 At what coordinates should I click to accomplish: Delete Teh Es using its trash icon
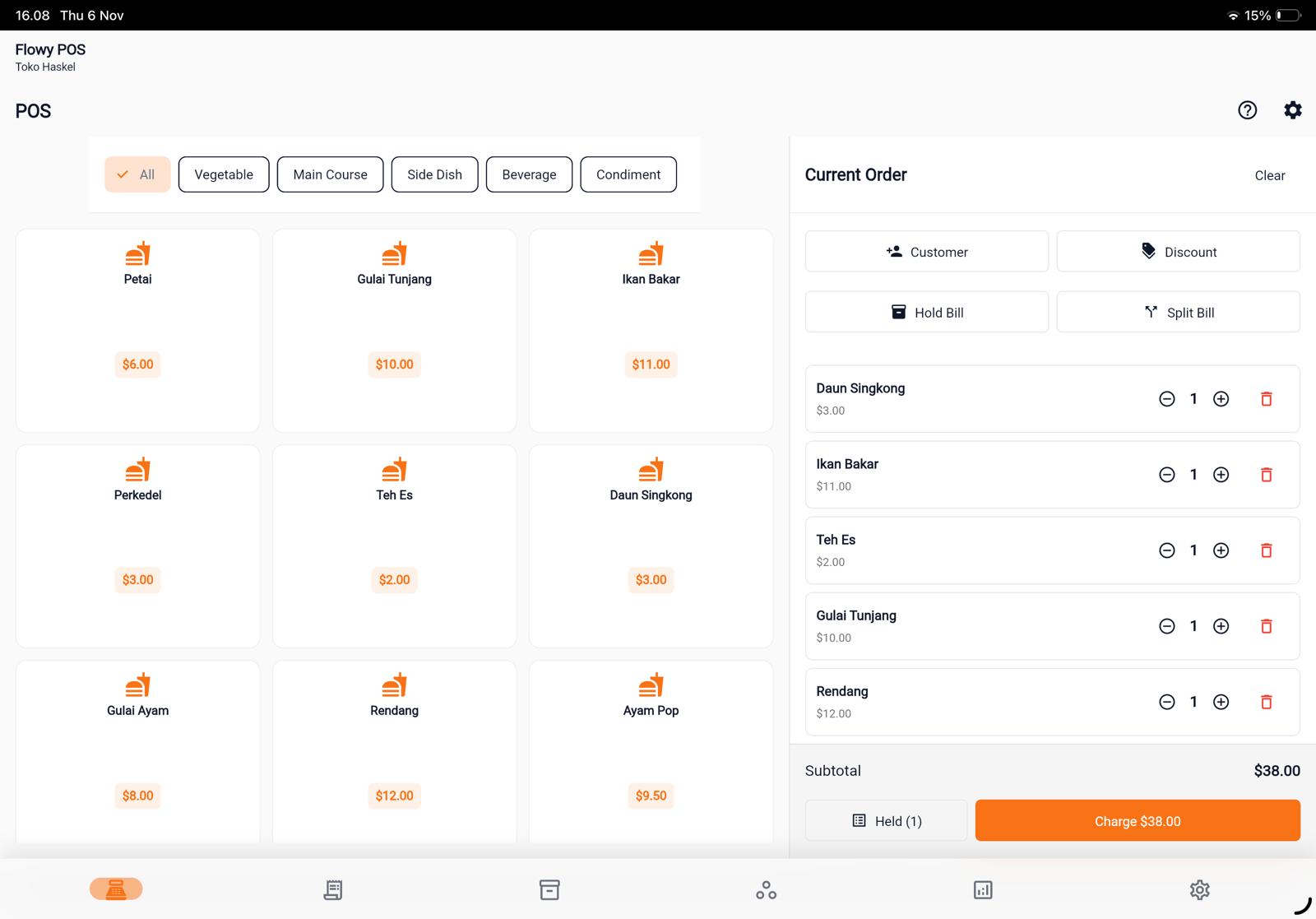pyautogui.click(x=1266, y=550)
